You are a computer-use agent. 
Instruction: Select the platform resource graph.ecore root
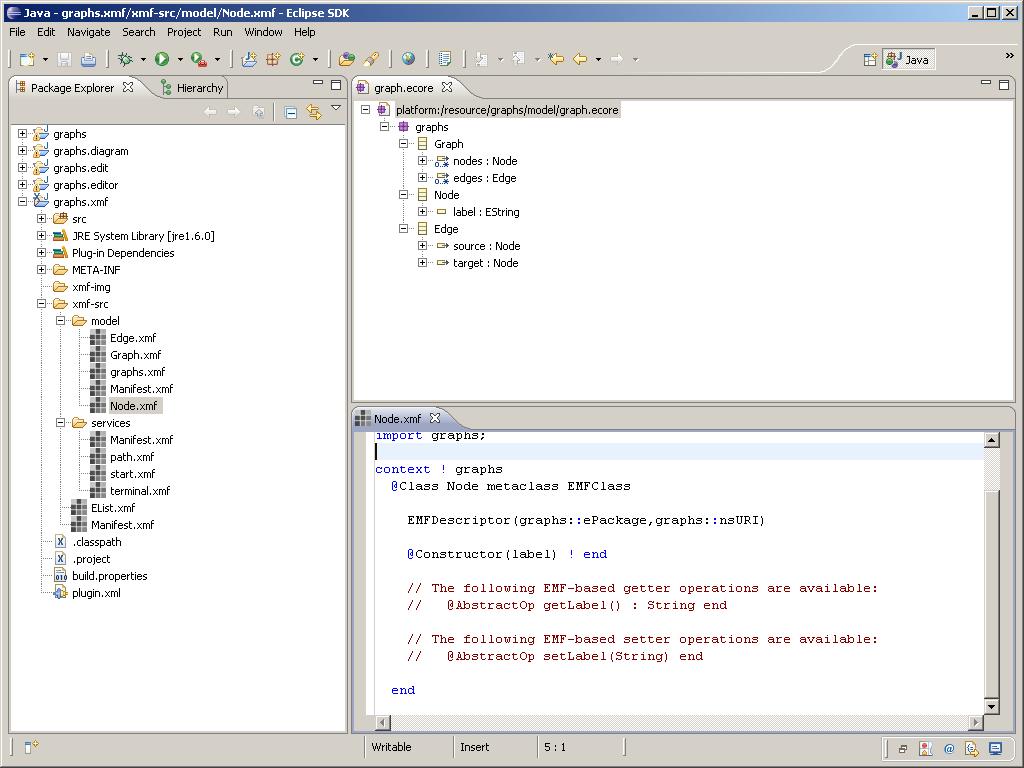(x=507, y=110)
